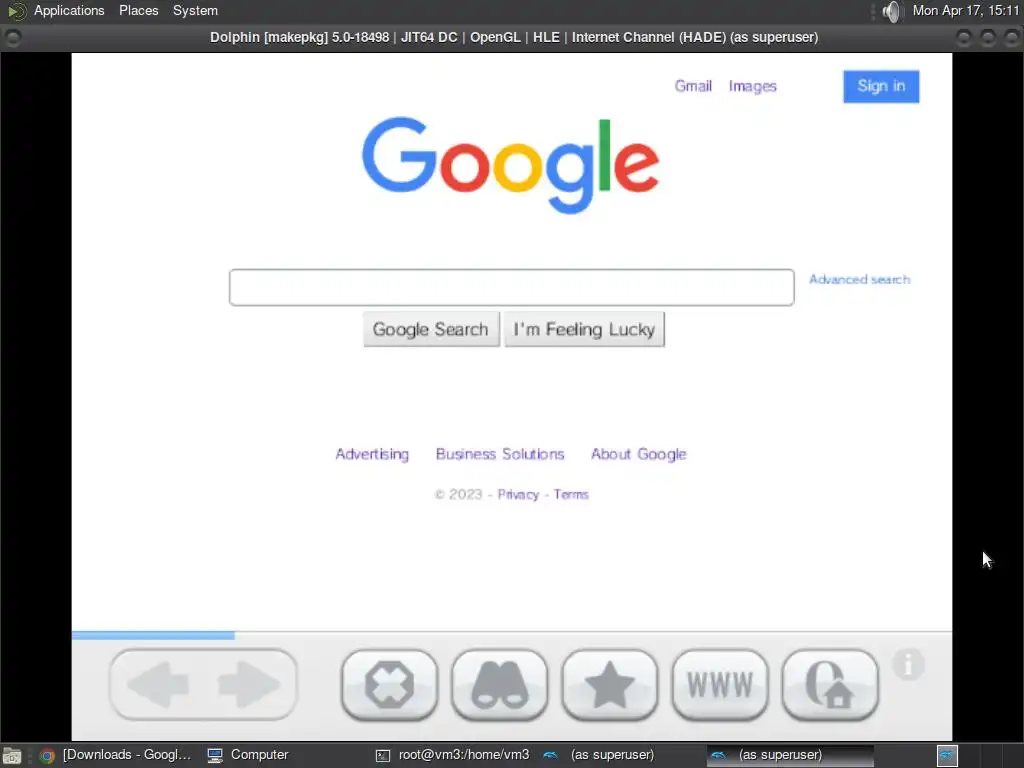Screen dimensions: 1024x768
Task: Switch to the Downloads Google Chrome taskbar window
Action: pos(116,755)
